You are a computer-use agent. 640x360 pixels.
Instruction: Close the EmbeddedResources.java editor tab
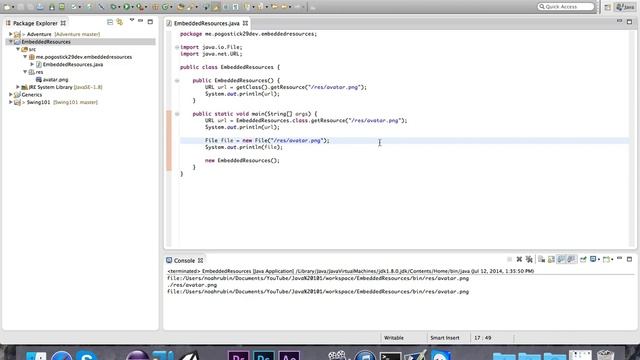point(245,23)
